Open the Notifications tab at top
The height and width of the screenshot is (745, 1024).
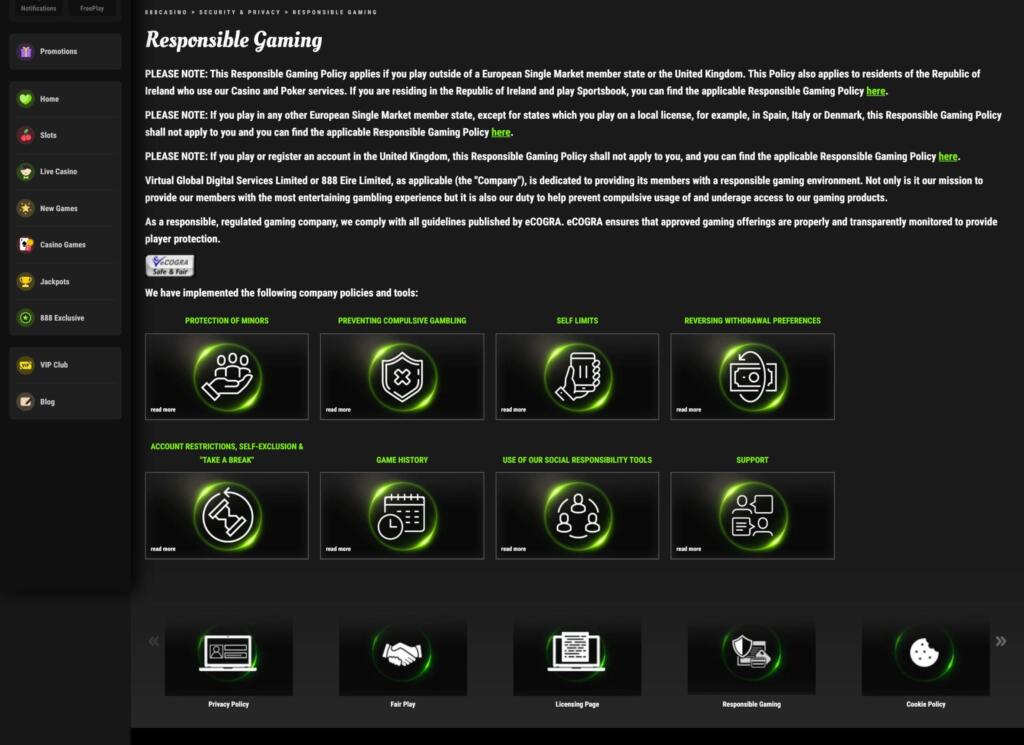(x=39, y=8)
